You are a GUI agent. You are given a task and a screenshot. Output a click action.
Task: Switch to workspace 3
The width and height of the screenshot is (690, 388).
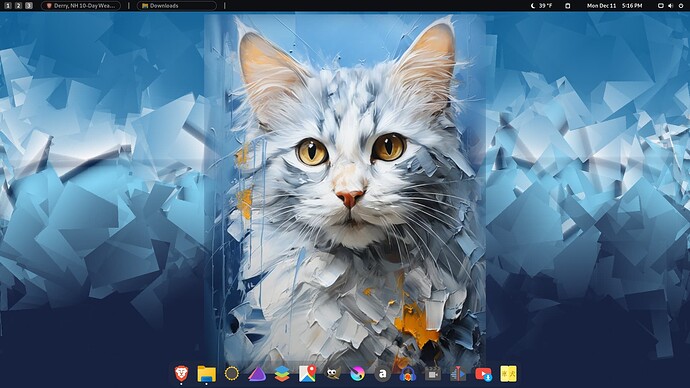click(x=29, y=6)
